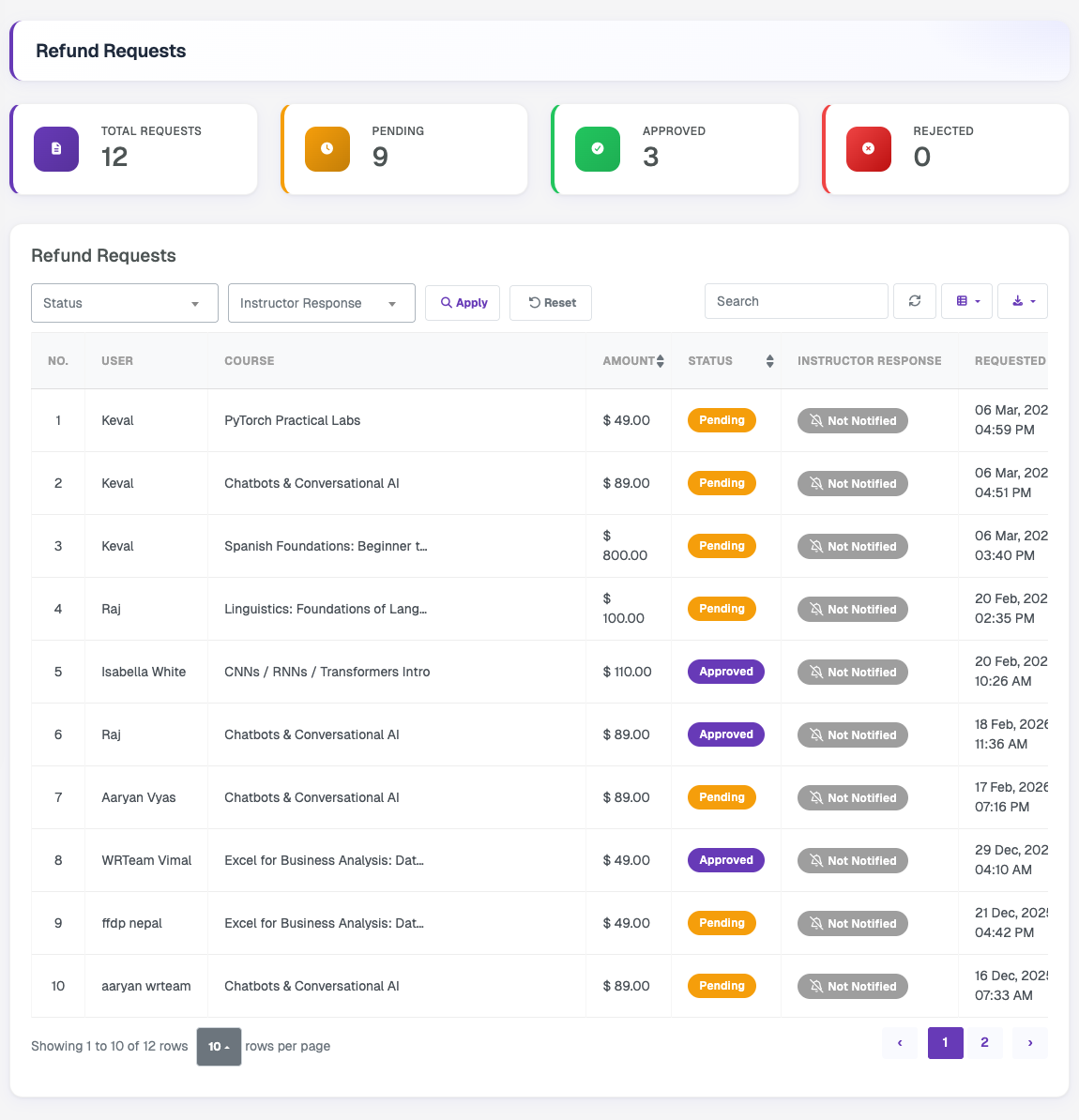Click Not Notified badge for WRTeam Vimal
The width and height of the screenshot is (1079, 1120).
coord(853,861)
